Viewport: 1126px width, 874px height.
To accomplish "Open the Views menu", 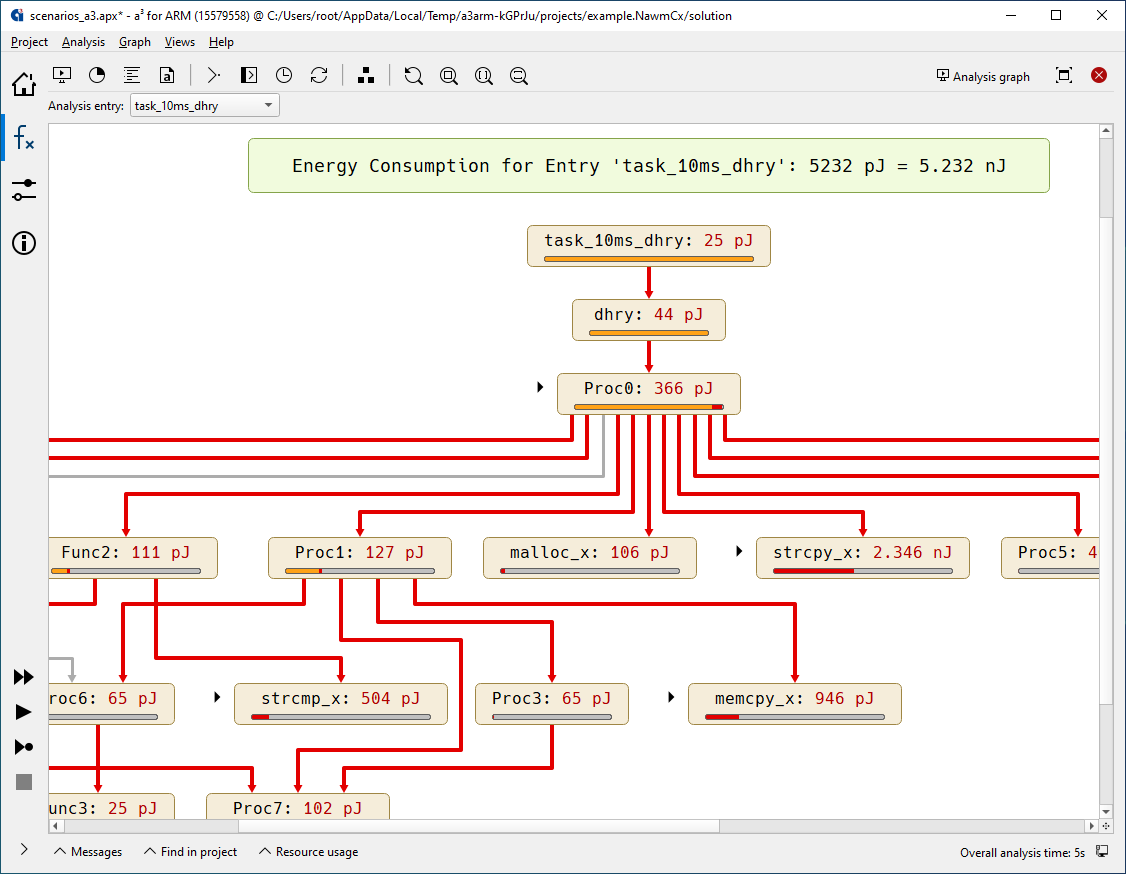I will click(180, 42).
